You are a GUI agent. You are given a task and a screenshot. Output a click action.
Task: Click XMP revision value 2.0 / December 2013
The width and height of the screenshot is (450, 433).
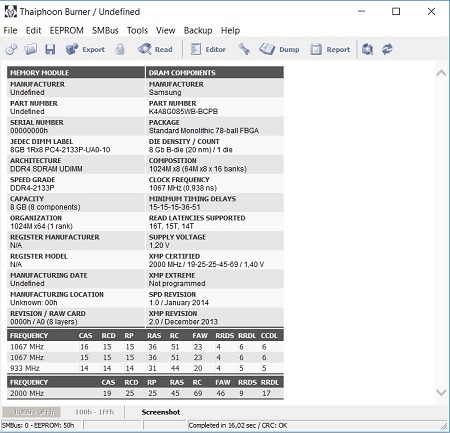[183, 322]
